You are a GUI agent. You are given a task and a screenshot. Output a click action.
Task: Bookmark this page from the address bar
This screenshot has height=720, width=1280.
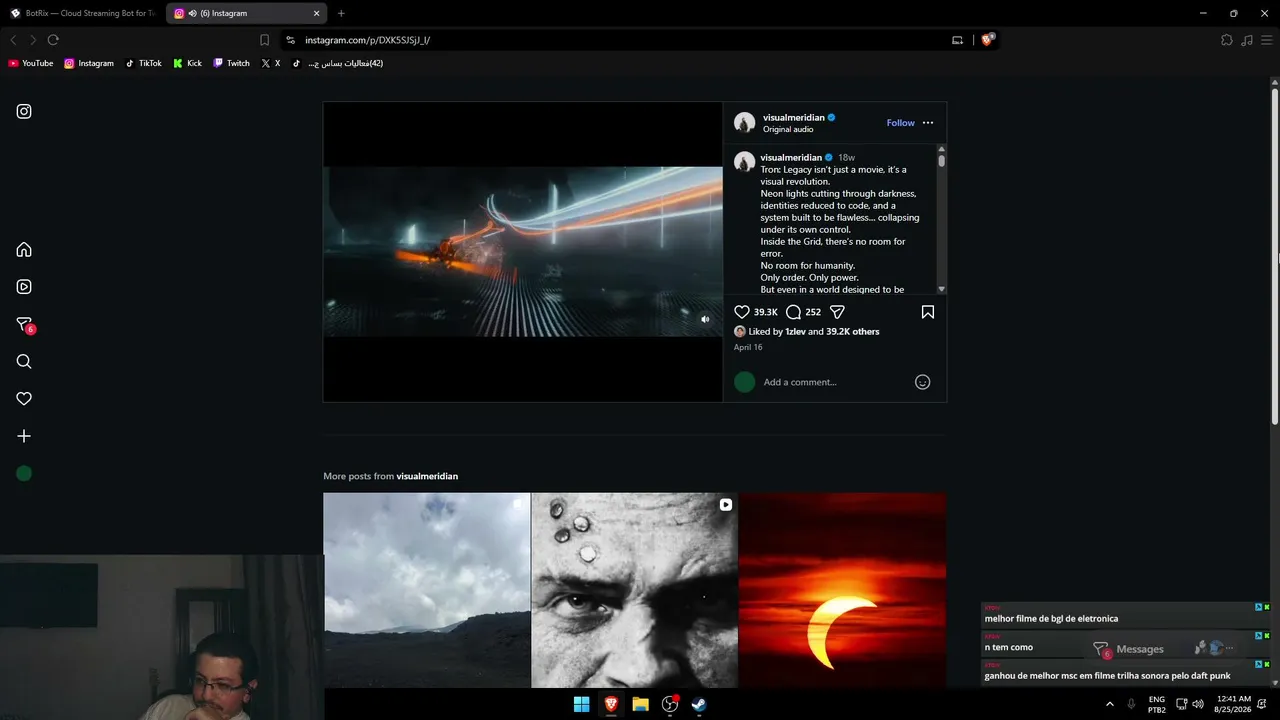pyautogui.click(x=264, y=40)
